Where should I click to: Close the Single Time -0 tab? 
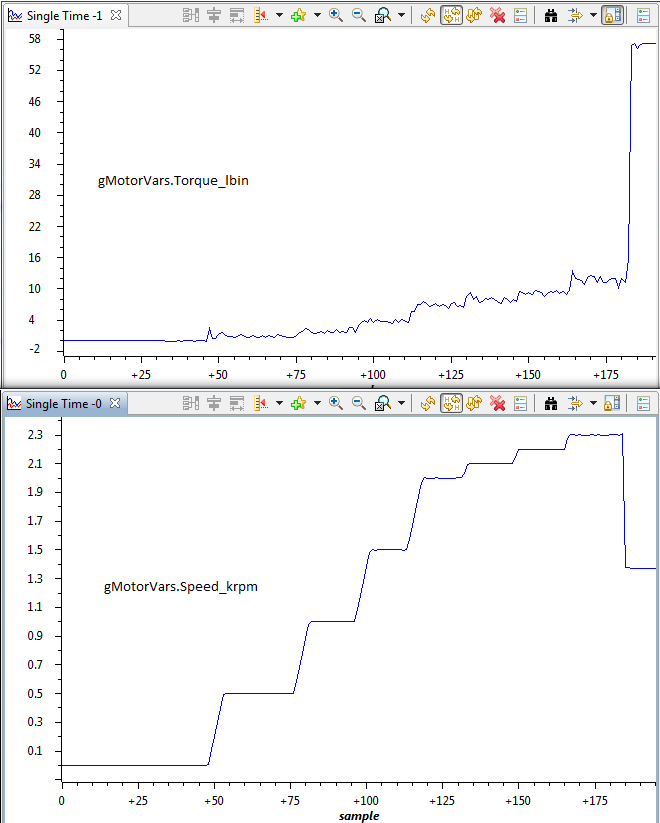114,403
